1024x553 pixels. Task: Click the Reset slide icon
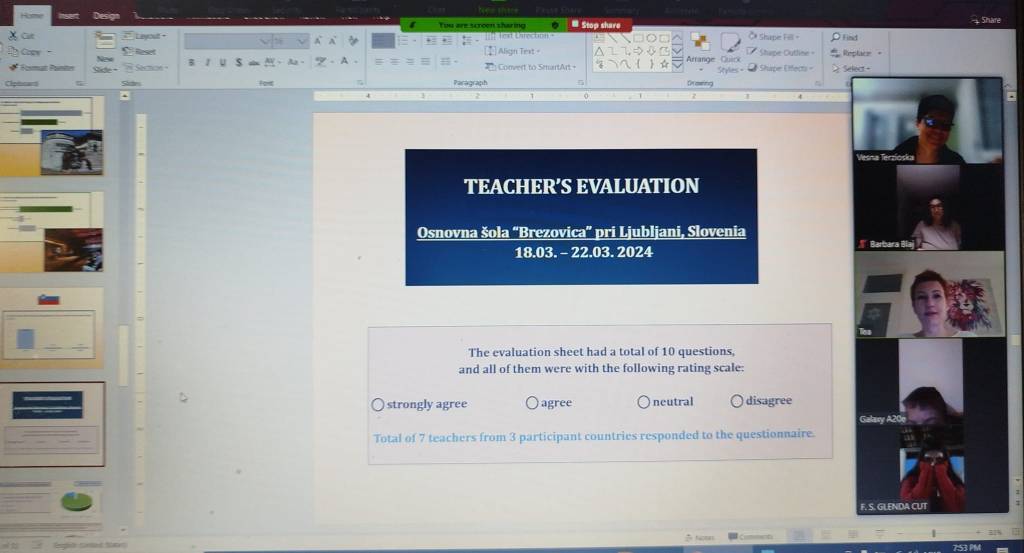pyautogui.click(x=128, y=51)
